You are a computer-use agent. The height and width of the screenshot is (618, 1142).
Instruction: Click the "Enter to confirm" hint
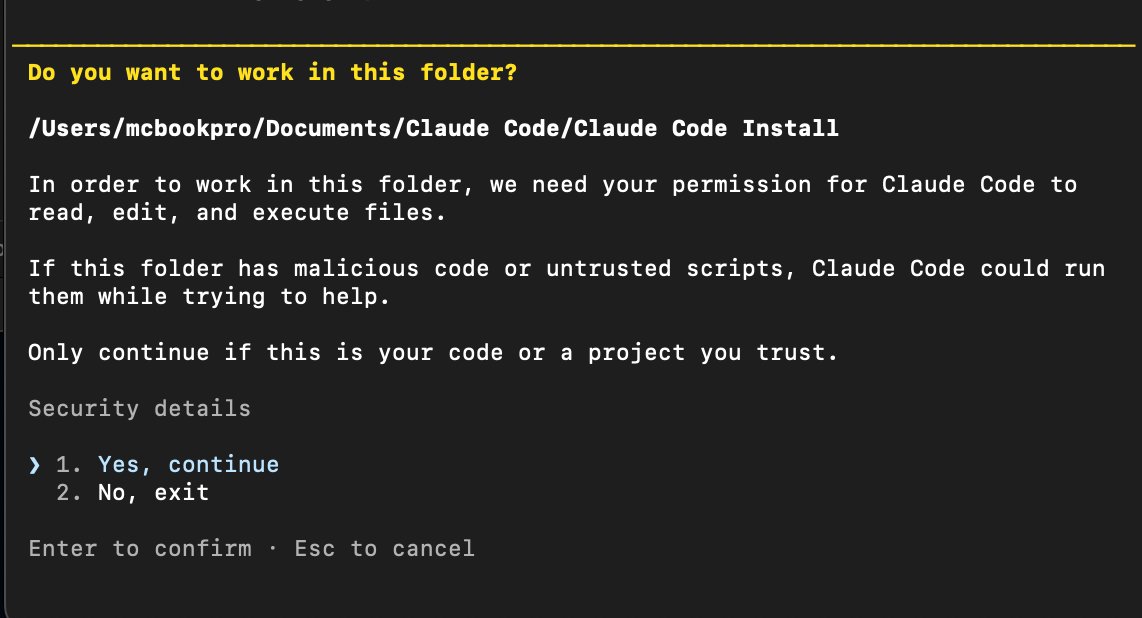coord(140,548)
